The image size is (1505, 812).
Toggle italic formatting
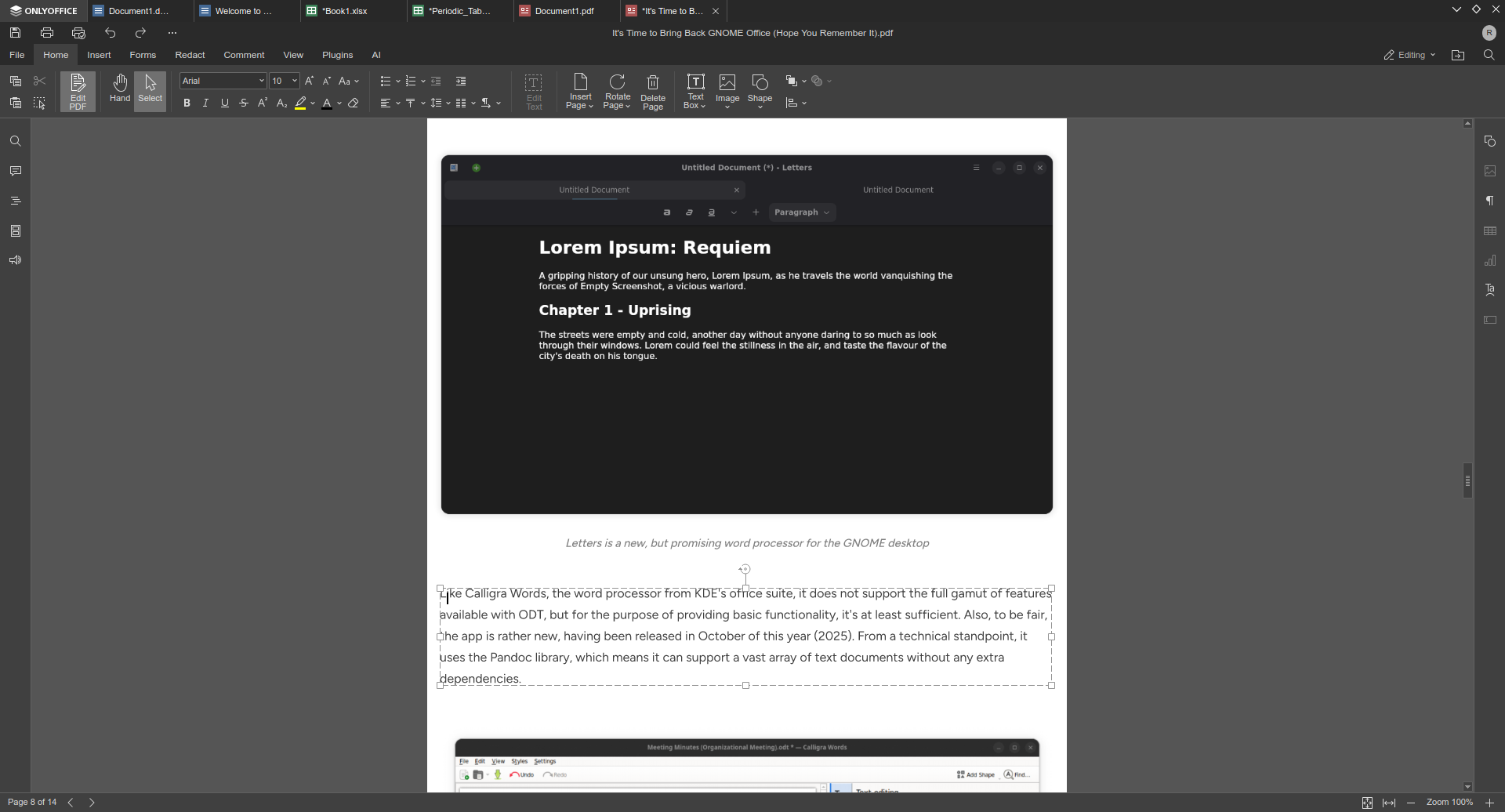tap(205, 103)
